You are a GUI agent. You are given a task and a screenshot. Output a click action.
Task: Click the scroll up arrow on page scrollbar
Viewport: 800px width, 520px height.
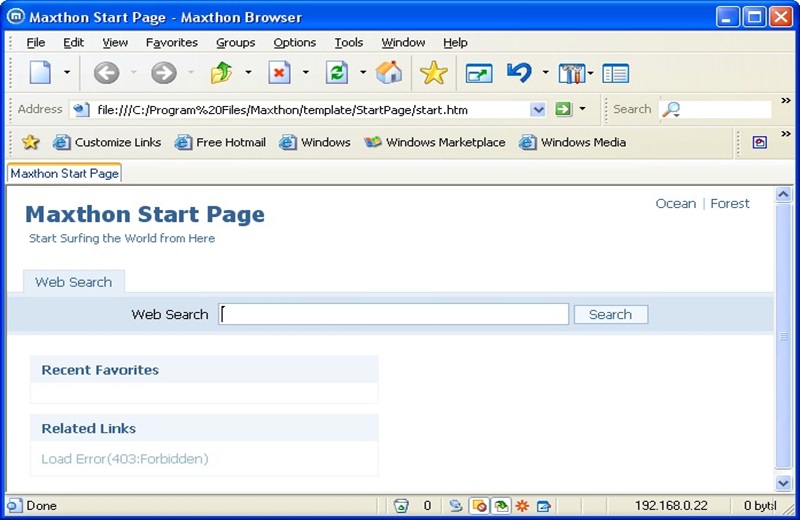[x=783, y=194]
